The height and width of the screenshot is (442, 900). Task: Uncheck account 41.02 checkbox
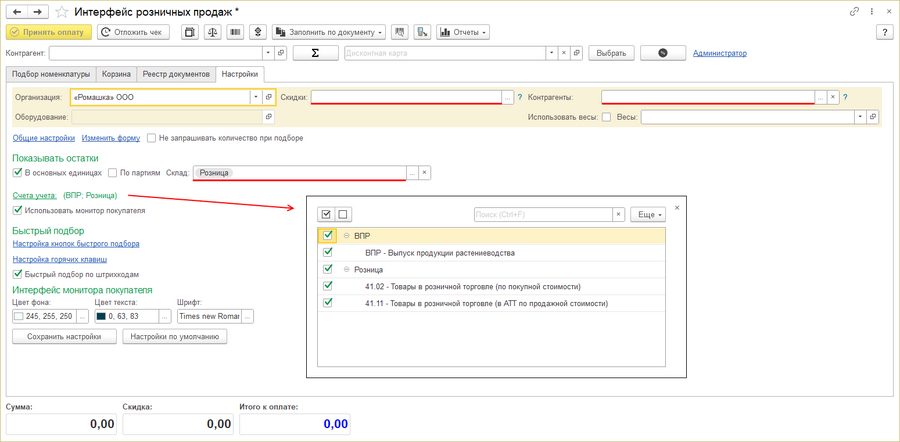(328, 286)
